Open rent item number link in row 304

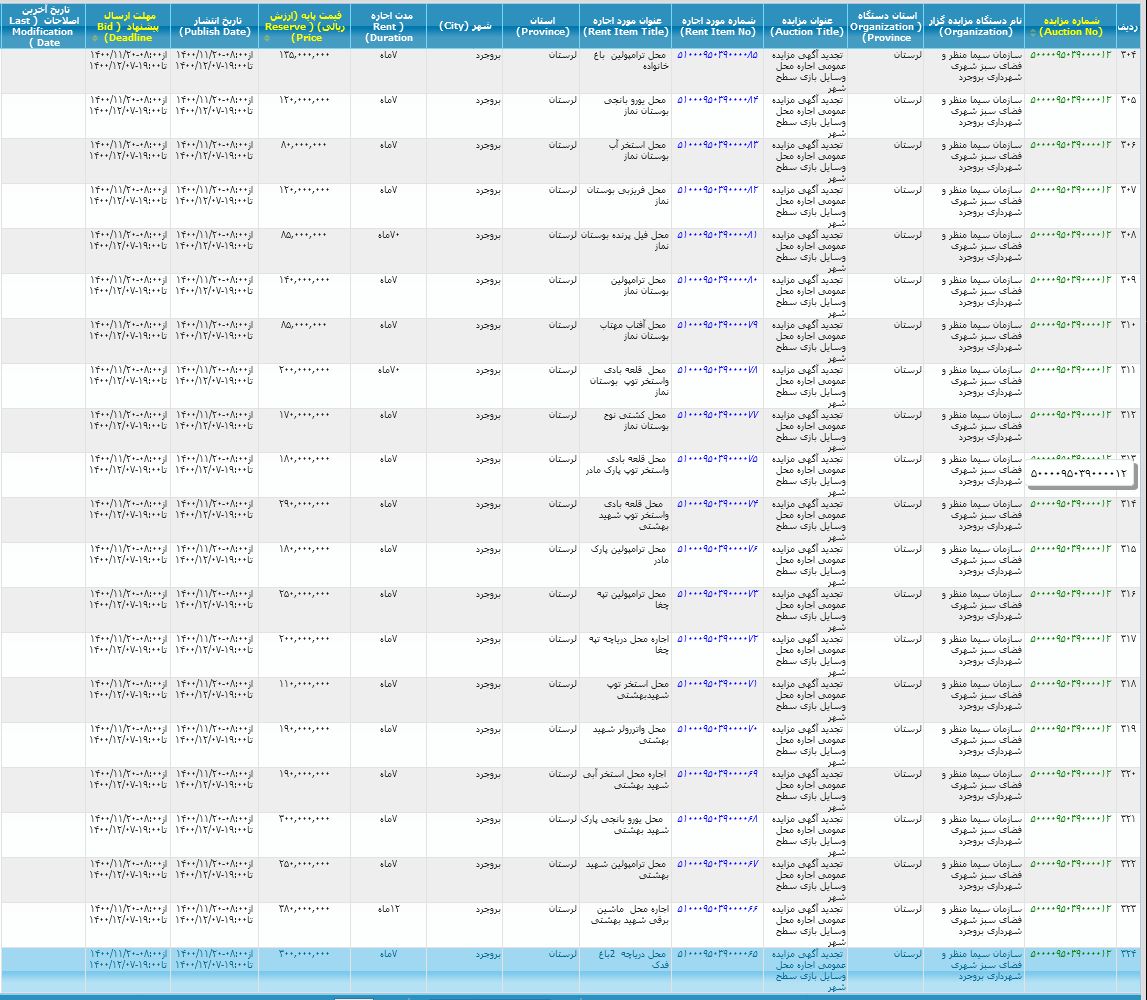[718, 55]
